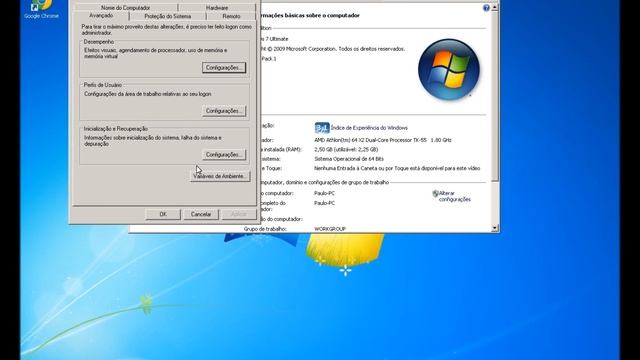Click scrollbar up arrow in System window
This screenshot has width=640, height=360.
pyautogui.click(x=495, y=7)
